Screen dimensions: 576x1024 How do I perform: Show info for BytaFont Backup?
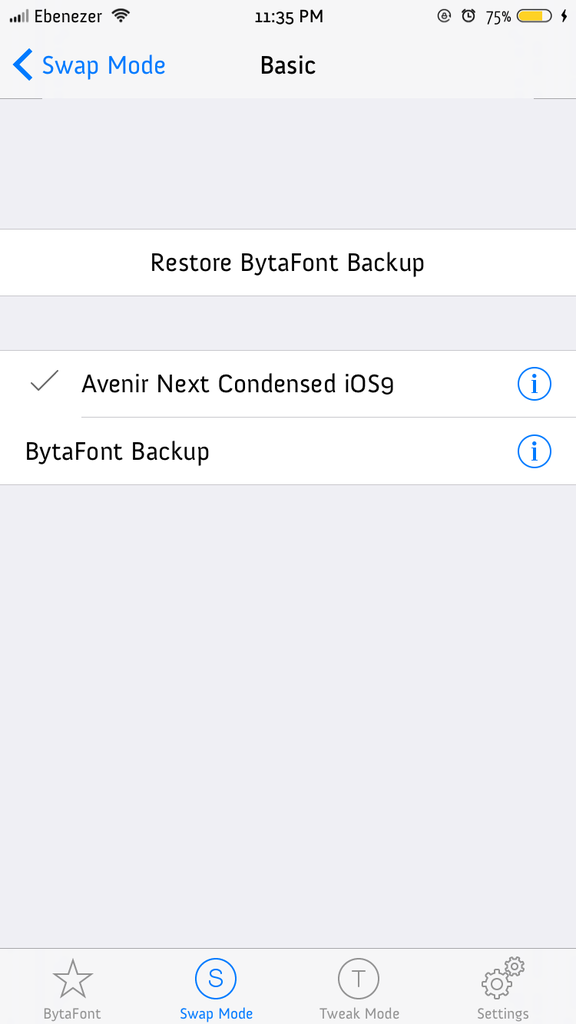(x=534, y=451)
